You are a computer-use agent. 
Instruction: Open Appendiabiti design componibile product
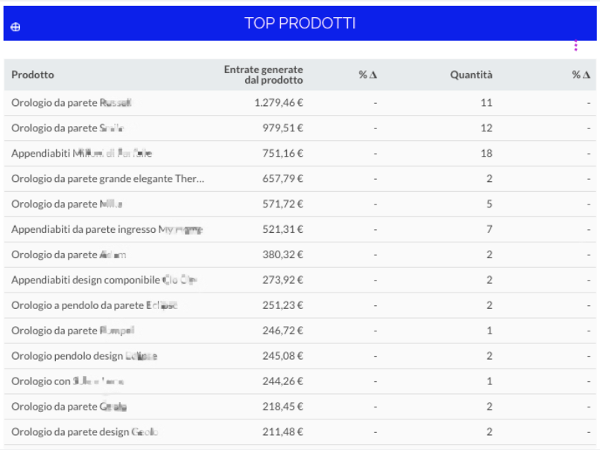click(x=104, y=280)
